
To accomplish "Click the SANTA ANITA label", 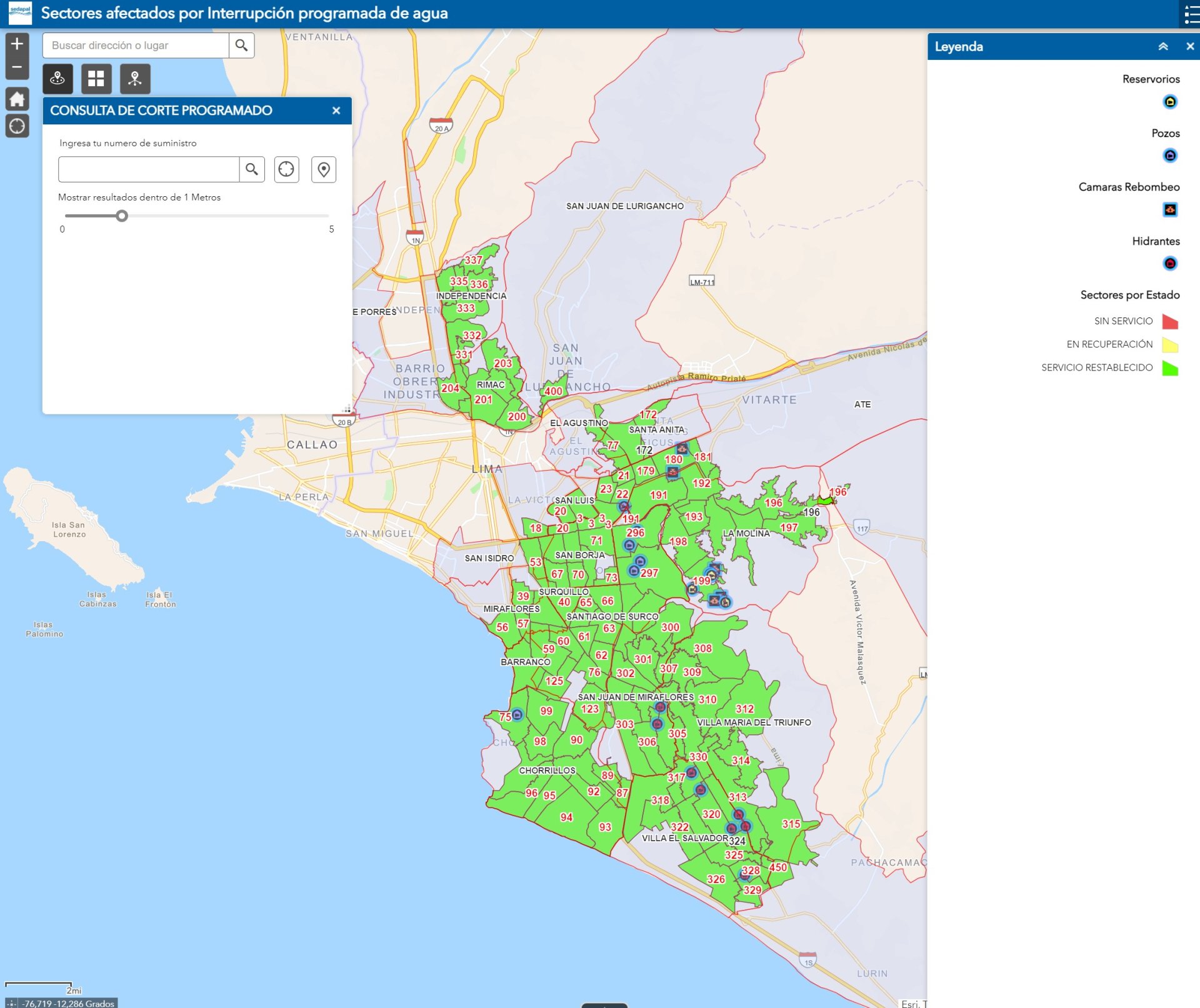I will (657, 430).
